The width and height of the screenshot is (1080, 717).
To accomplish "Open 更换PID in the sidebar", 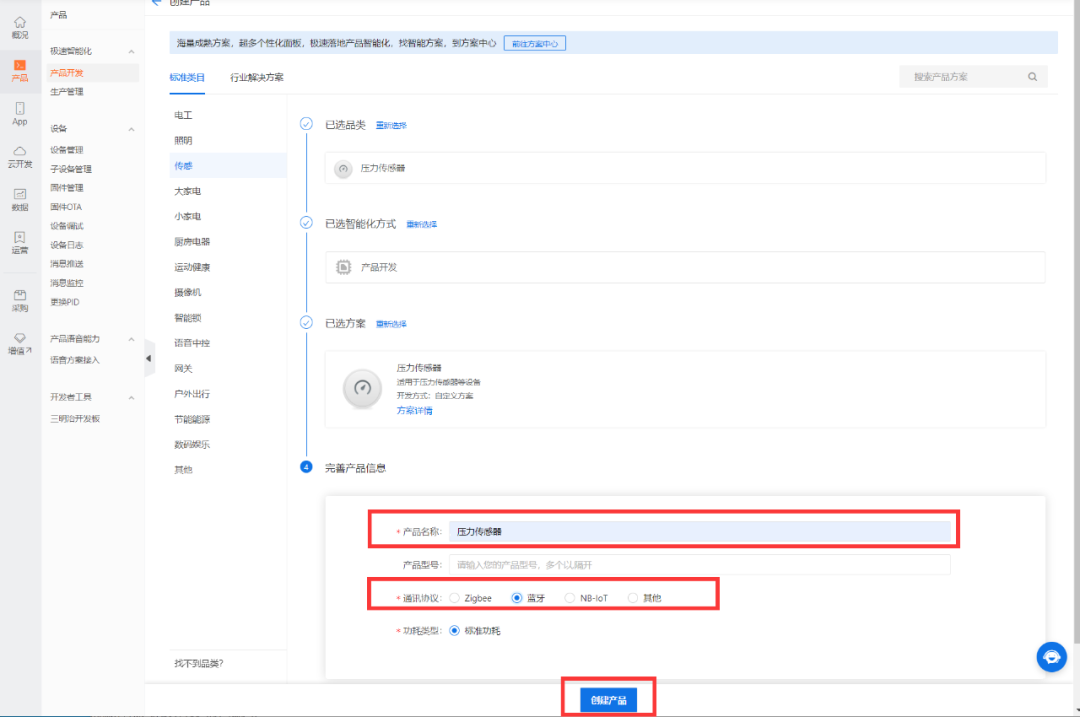I will [x=65, y=302].
